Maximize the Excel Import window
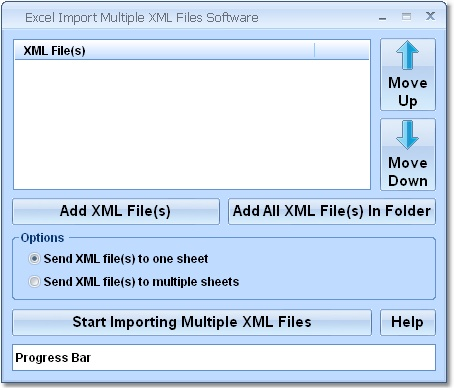The height and width of the screenshot is (390, 454). click(406, 16)
